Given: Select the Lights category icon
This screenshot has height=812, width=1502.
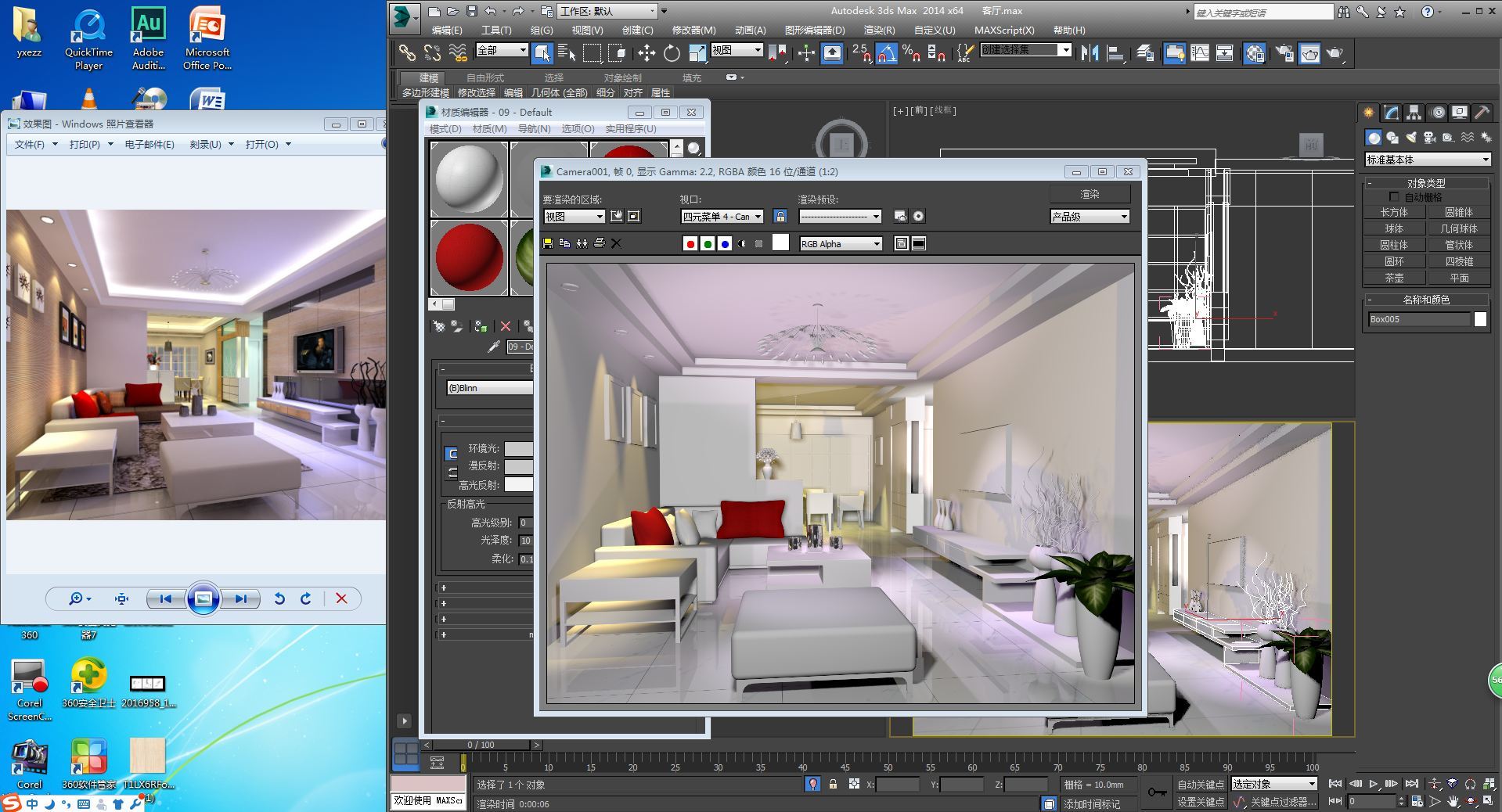Looking at the screenshot, I should pyautogui.click(x=1411, y=138).
